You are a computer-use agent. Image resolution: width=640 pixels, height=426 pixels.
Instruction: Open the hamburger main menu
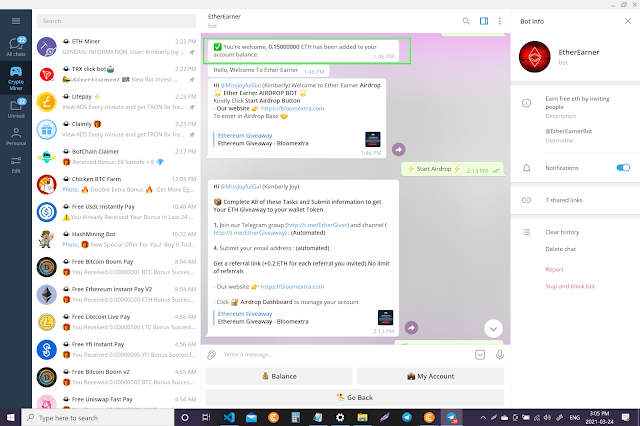(16, 21)
